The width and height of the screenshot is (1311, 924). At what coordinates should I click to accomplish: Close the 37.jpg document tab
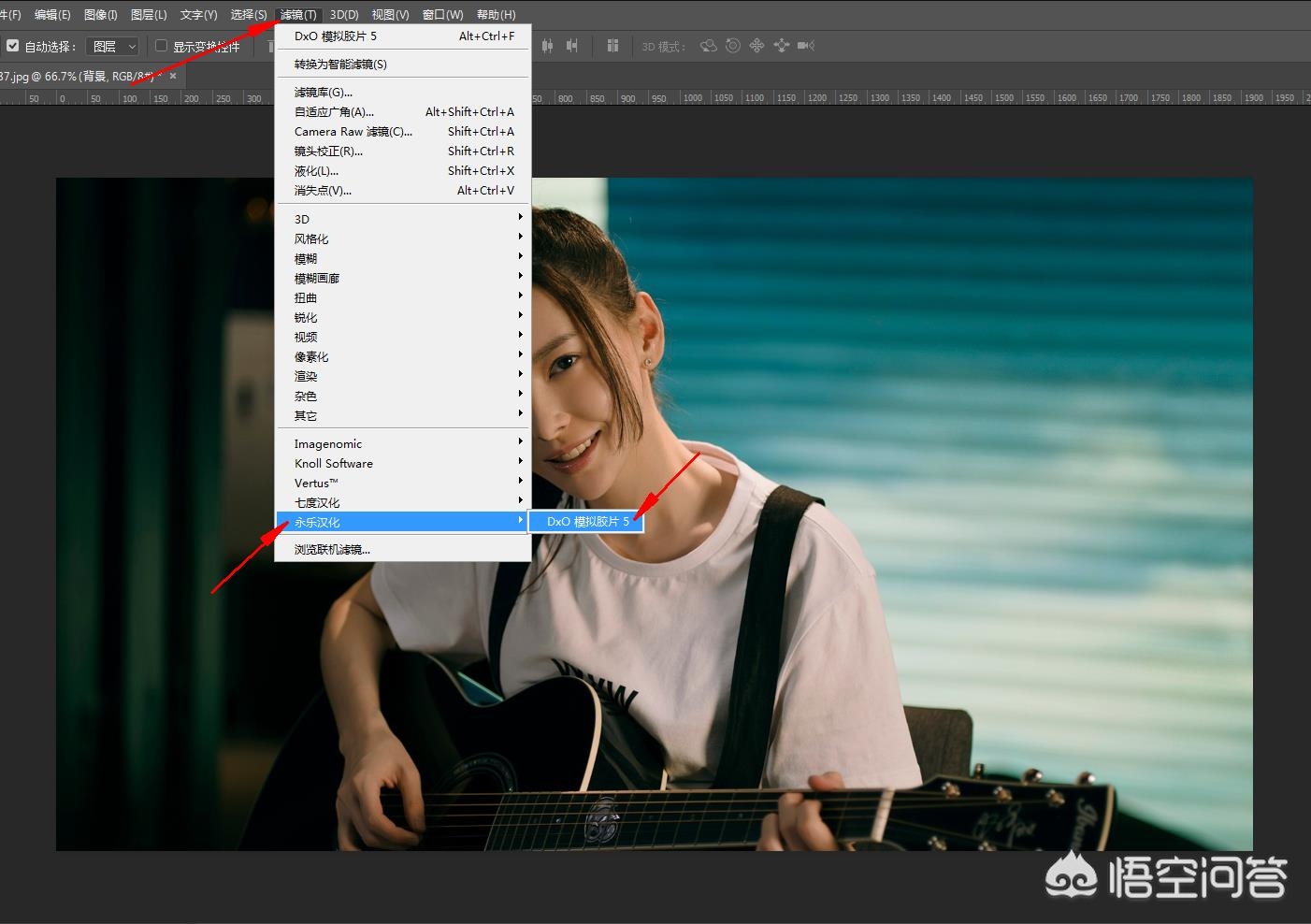coord(173,76)
